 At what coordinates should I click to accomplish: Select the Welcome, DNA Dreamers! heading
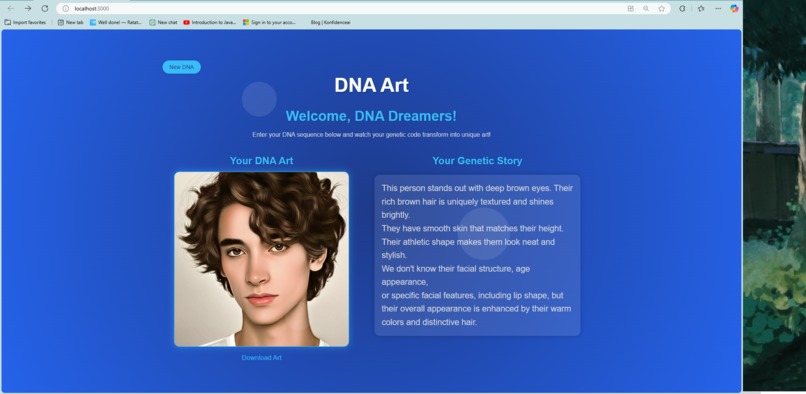tap(371, 116)
